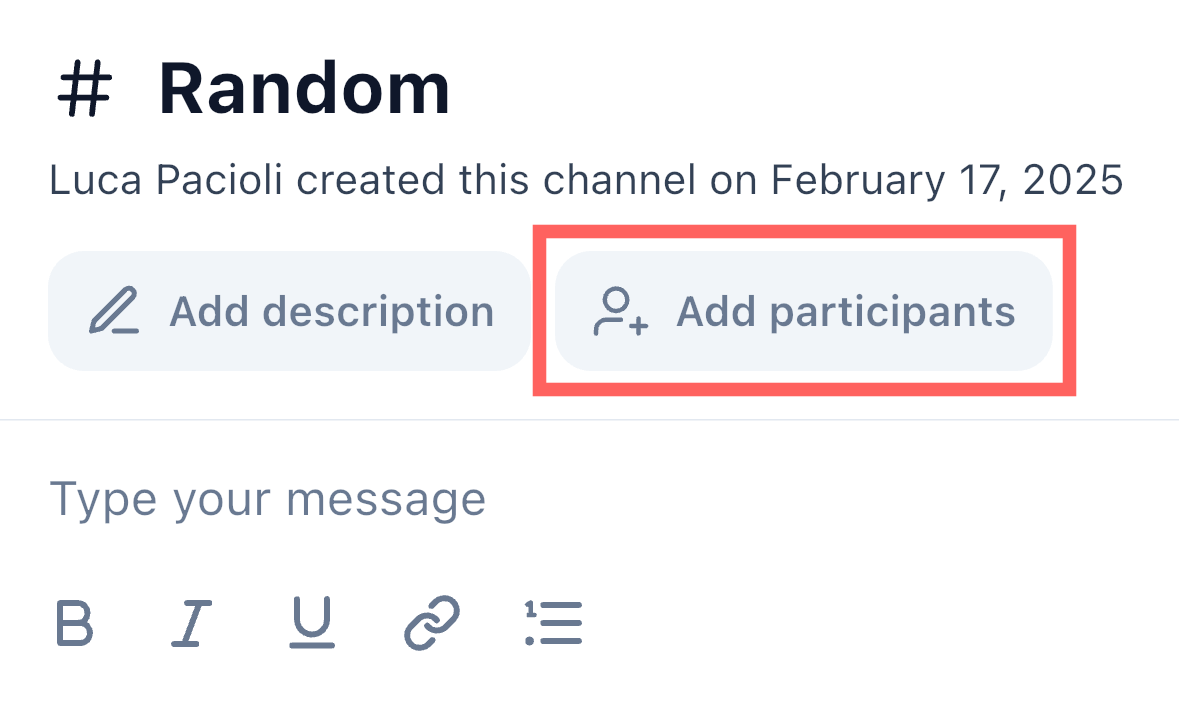Click the empty area right of list icon
This screenshot has width=1179, height=711.
(x=850, y=623)
